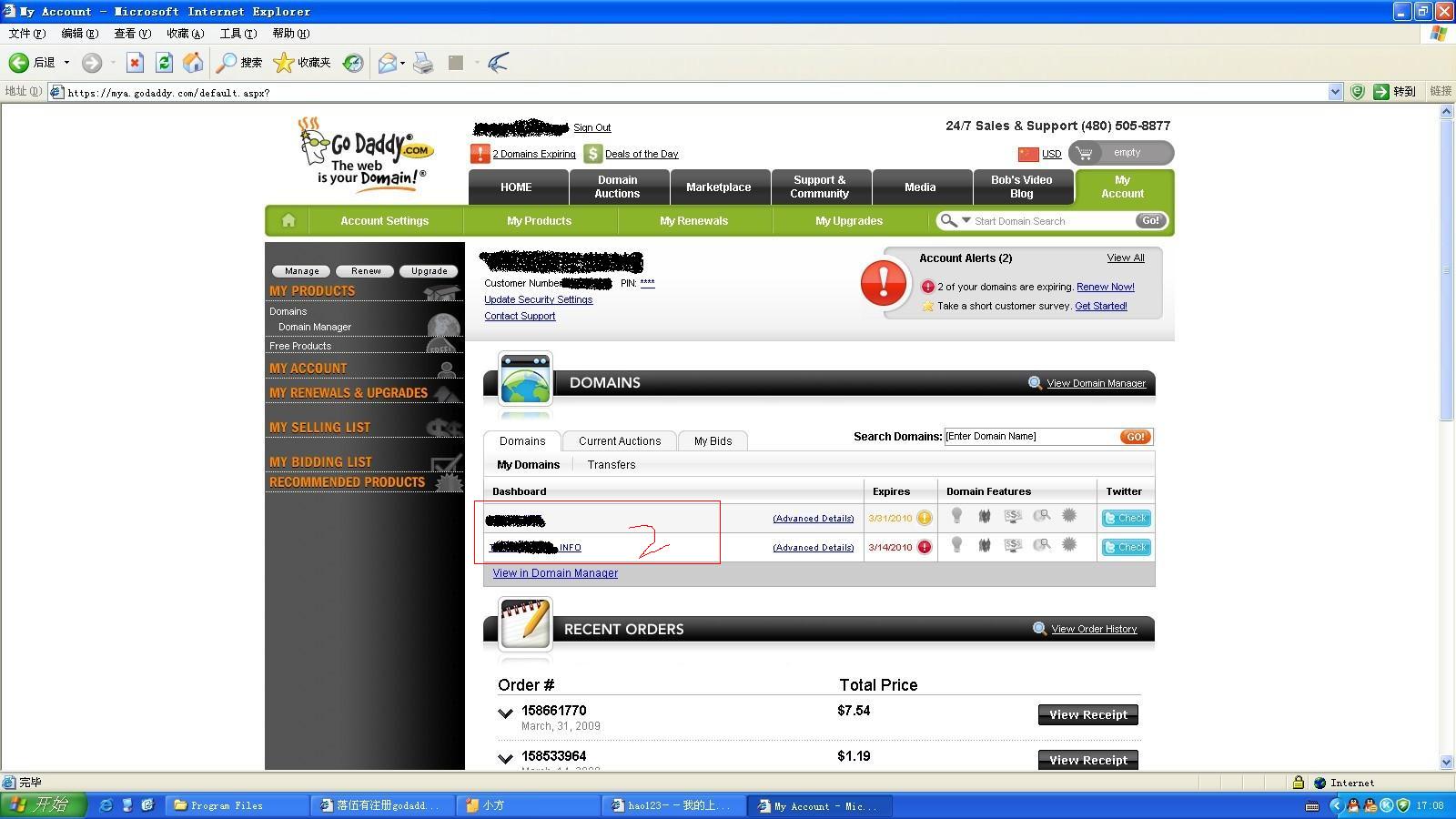Open Domain Manager in sidebar
The width and height of the screenshot is (1456, 819).
[315, 327]
